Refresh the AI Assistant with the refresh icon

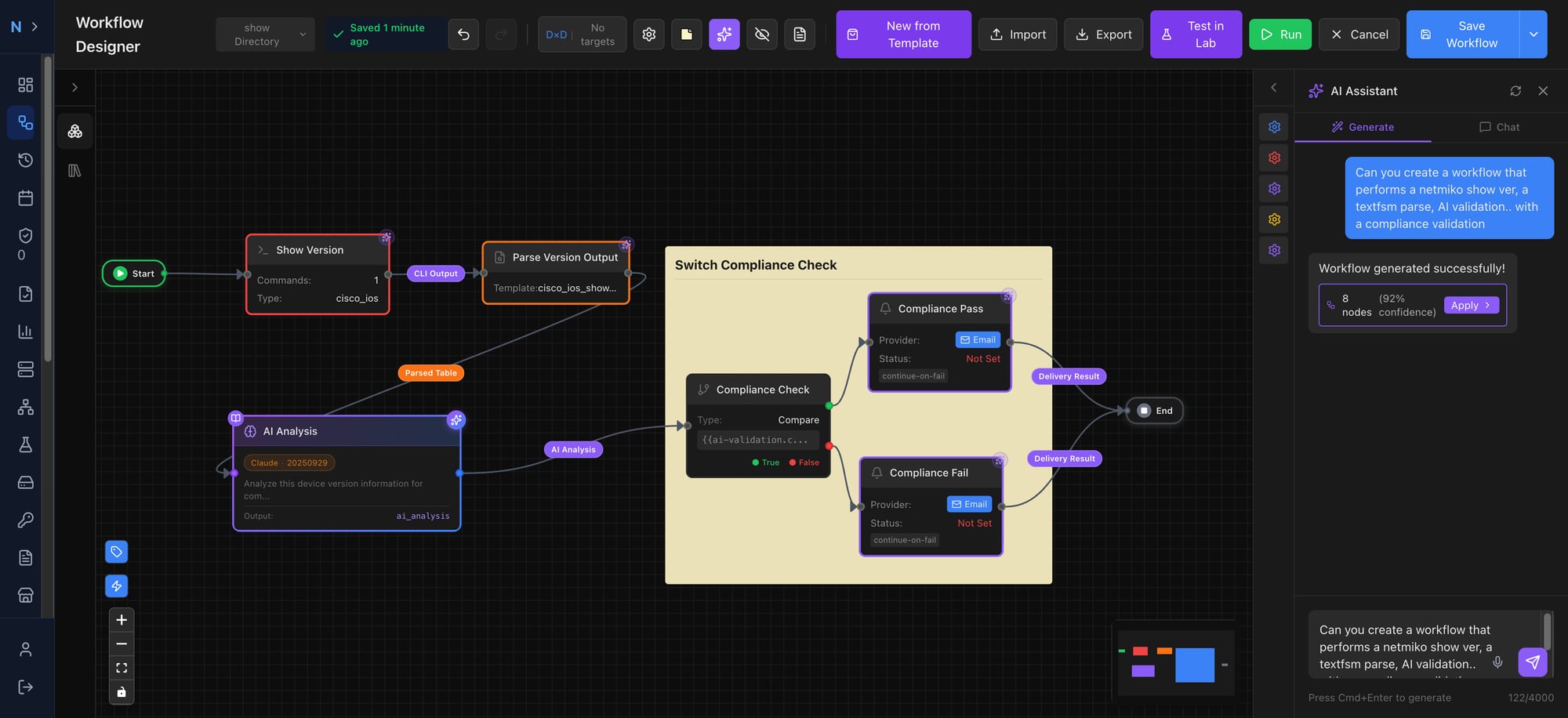click(x=1515, y=90)
